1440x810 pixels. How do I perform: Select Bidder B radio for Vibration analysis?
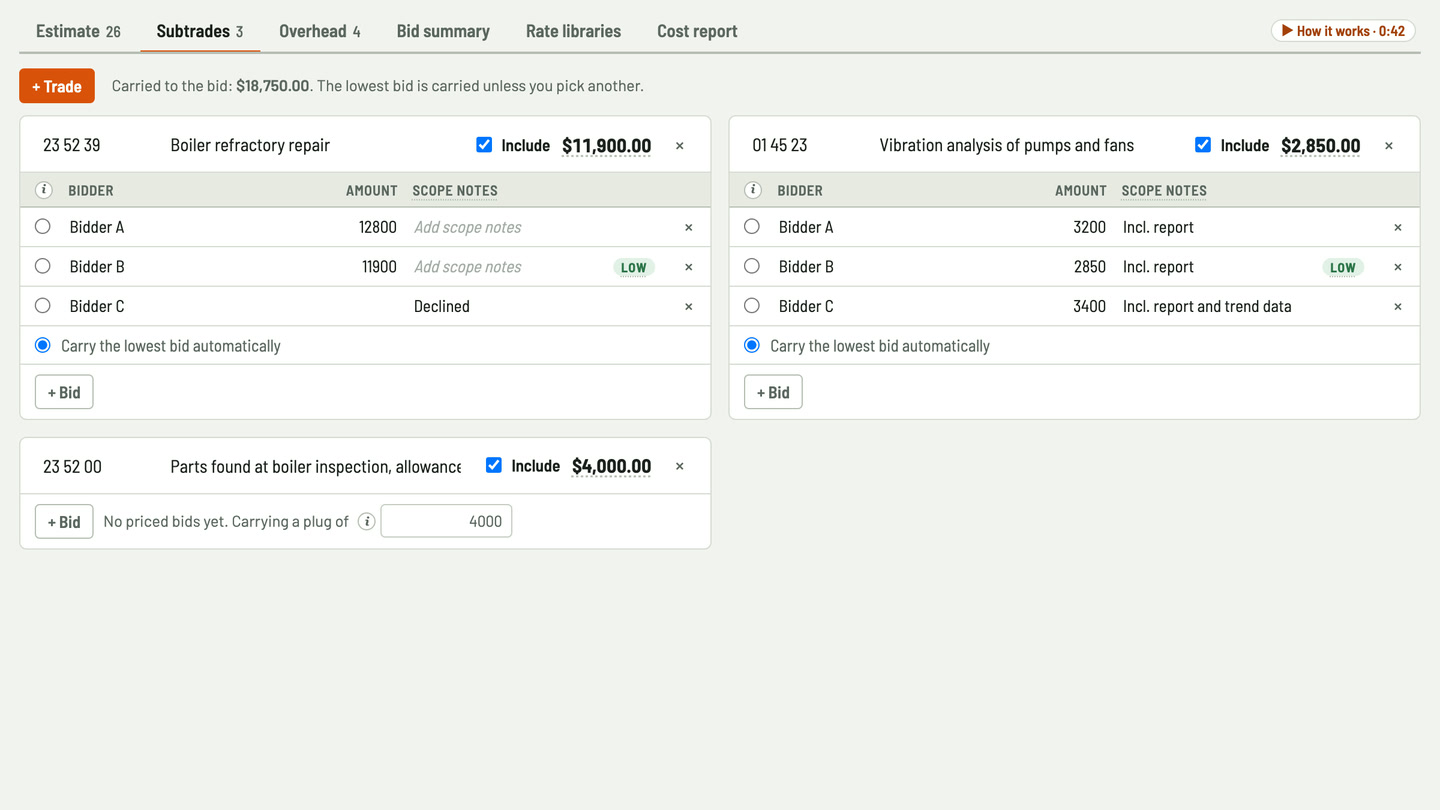tap(752, 266)
